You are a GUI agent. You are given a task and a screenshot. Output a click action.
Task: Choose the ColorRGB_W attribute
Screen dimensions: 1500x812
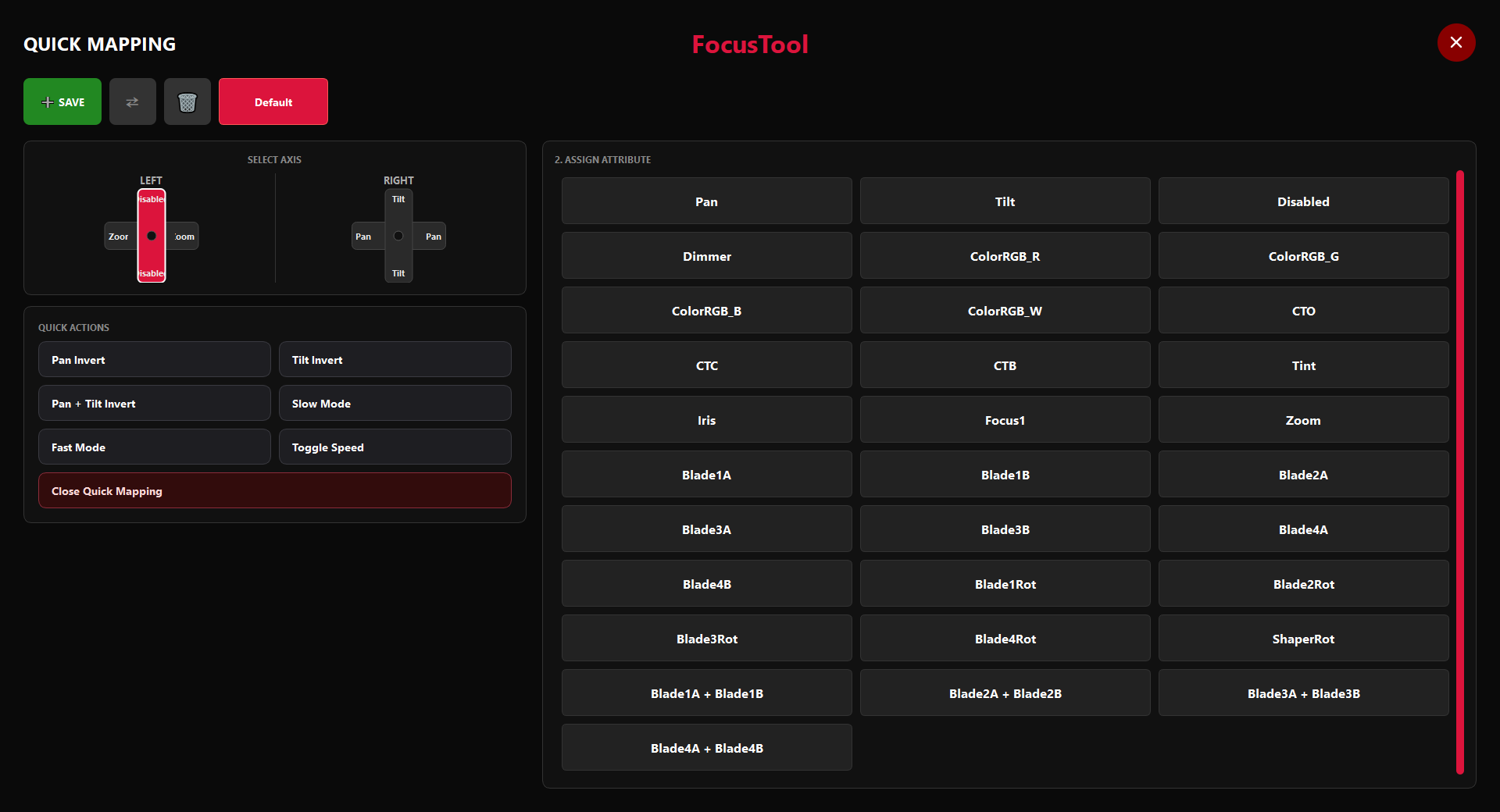pos(1005,310)
